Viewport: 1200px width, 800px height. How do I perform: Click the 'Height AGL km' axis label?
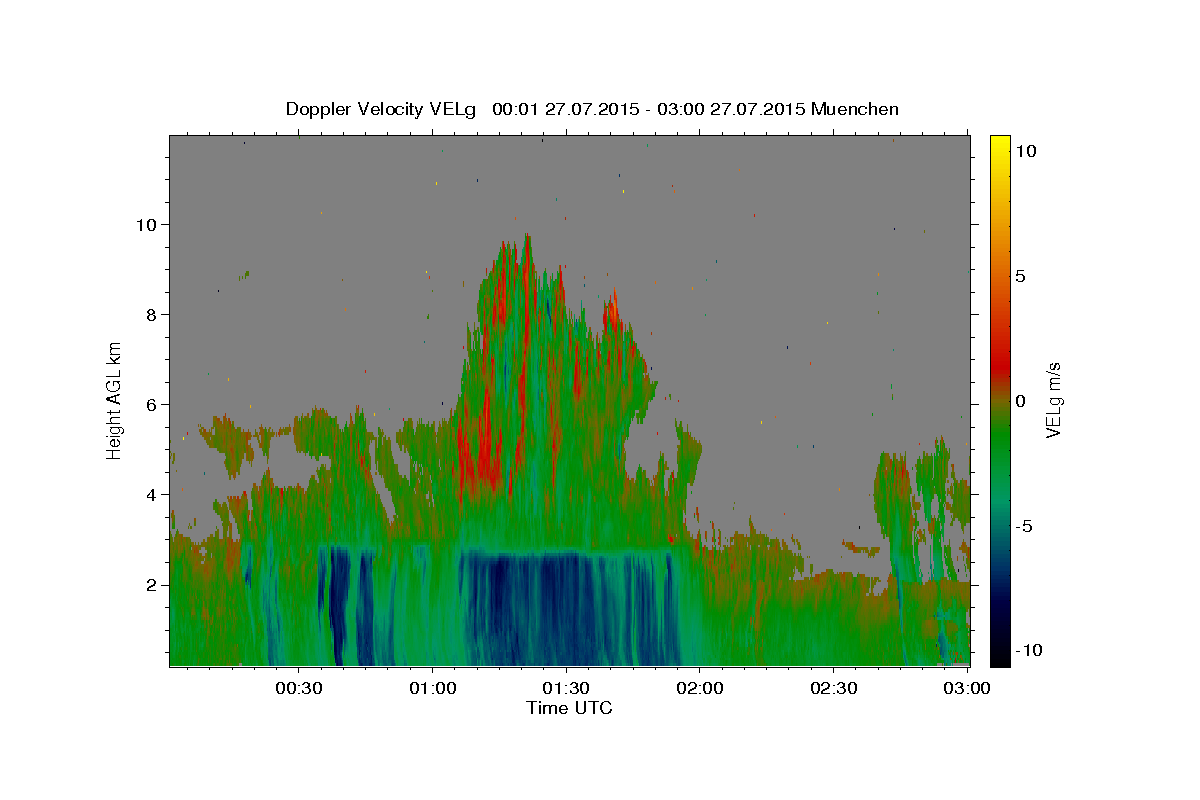115,400
